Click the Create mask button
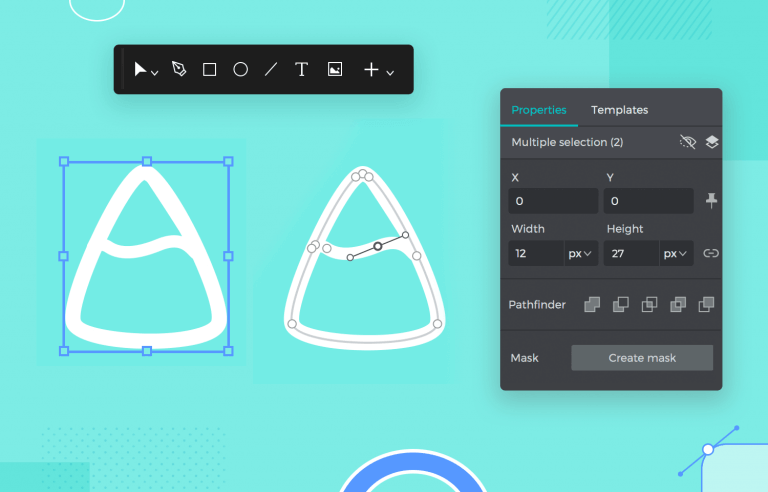Screen dimensions: 768x492 click(642, 358)
